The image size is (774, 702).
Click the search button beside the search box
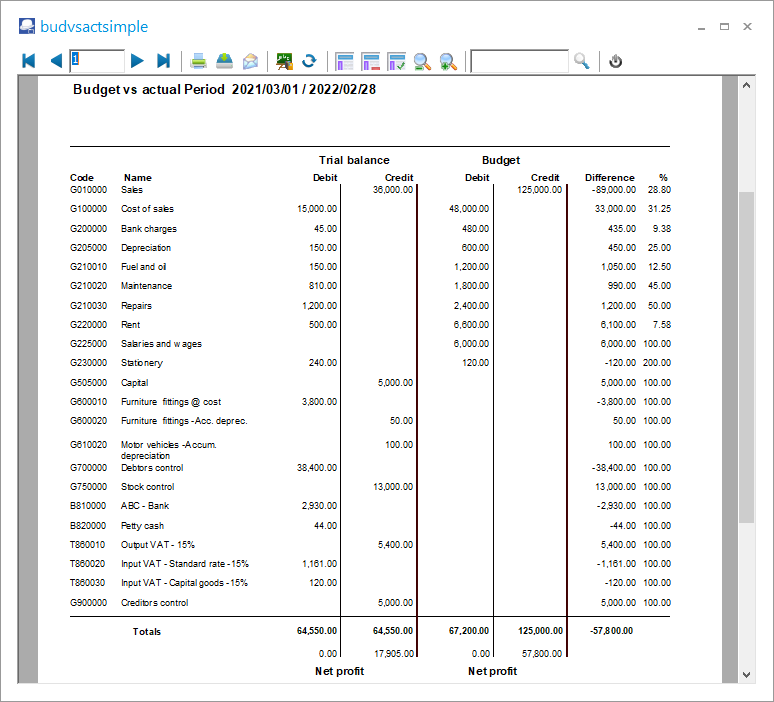coord(582,61)
